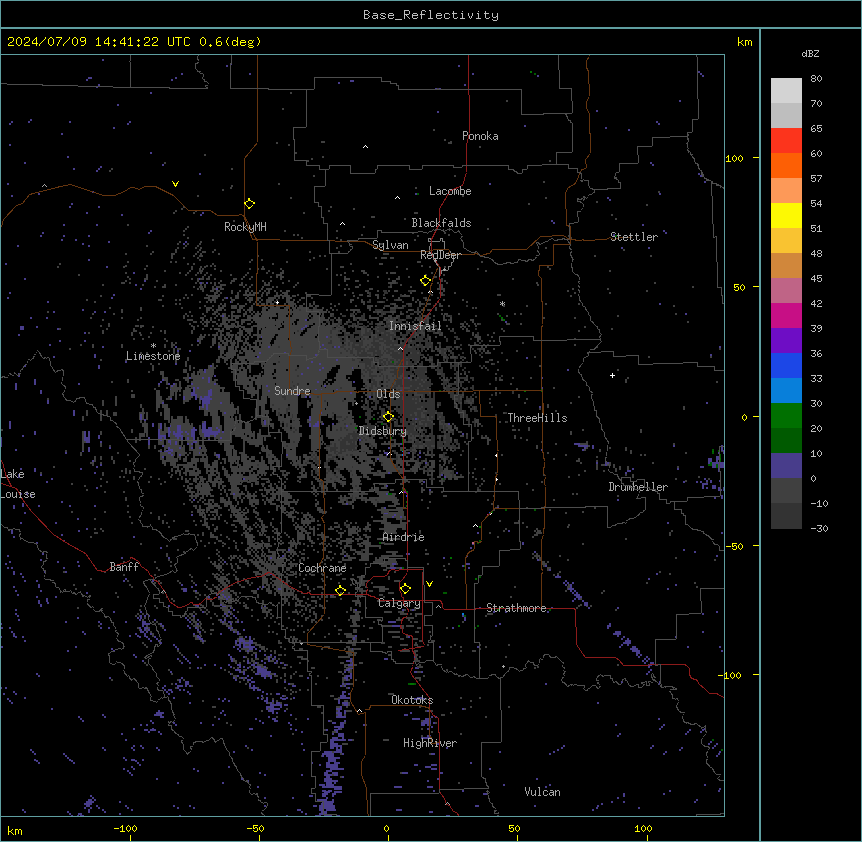
Task: Click the yellow marker below Cochrane
Action: coord(341,590)
